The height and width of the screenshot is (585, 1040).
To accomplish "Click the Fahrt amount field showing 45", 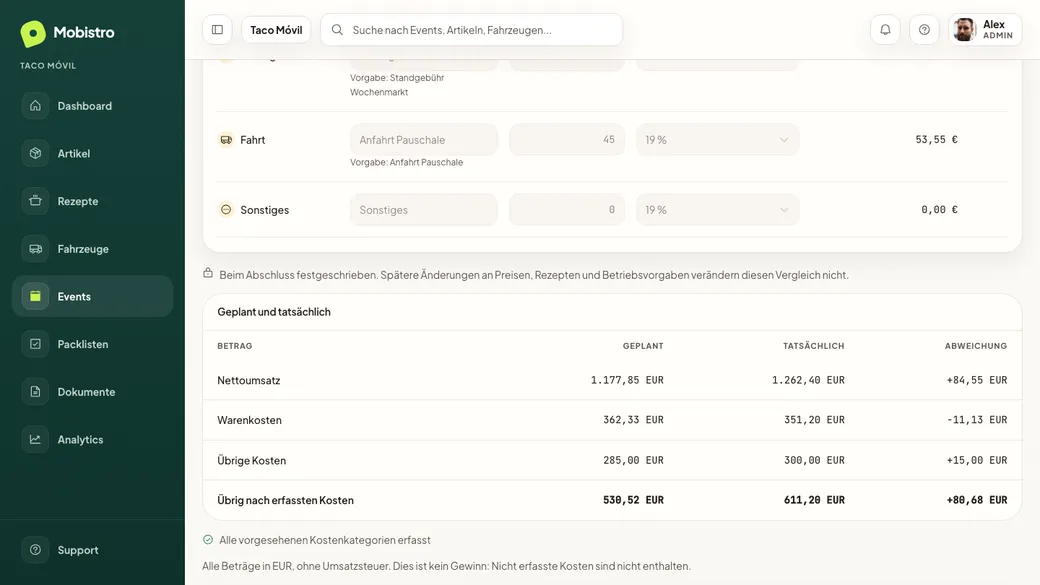I will (x=566, y=140).
